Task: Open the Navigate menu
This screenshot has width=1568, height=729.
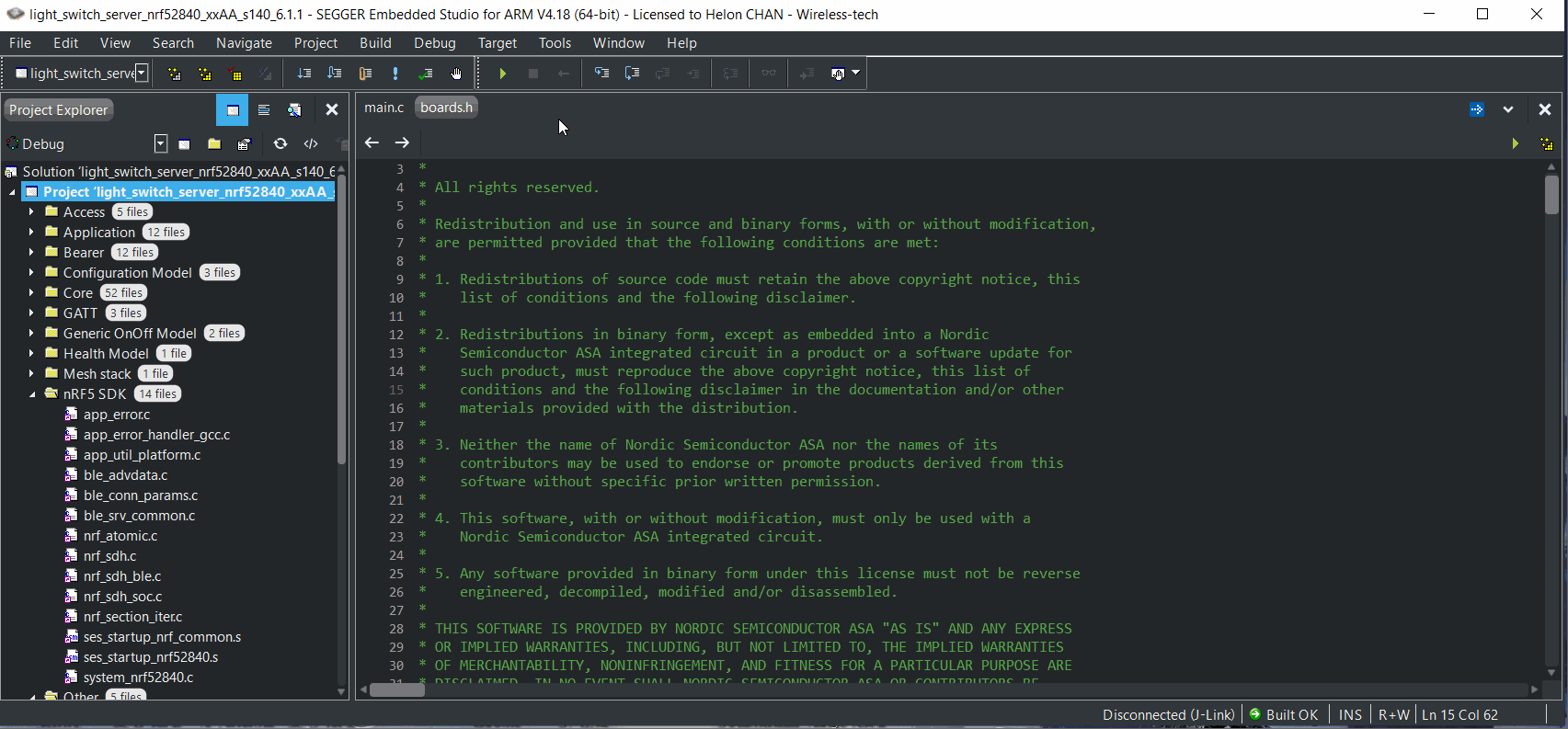Action: pyautogui.click(x=244, y=43)
